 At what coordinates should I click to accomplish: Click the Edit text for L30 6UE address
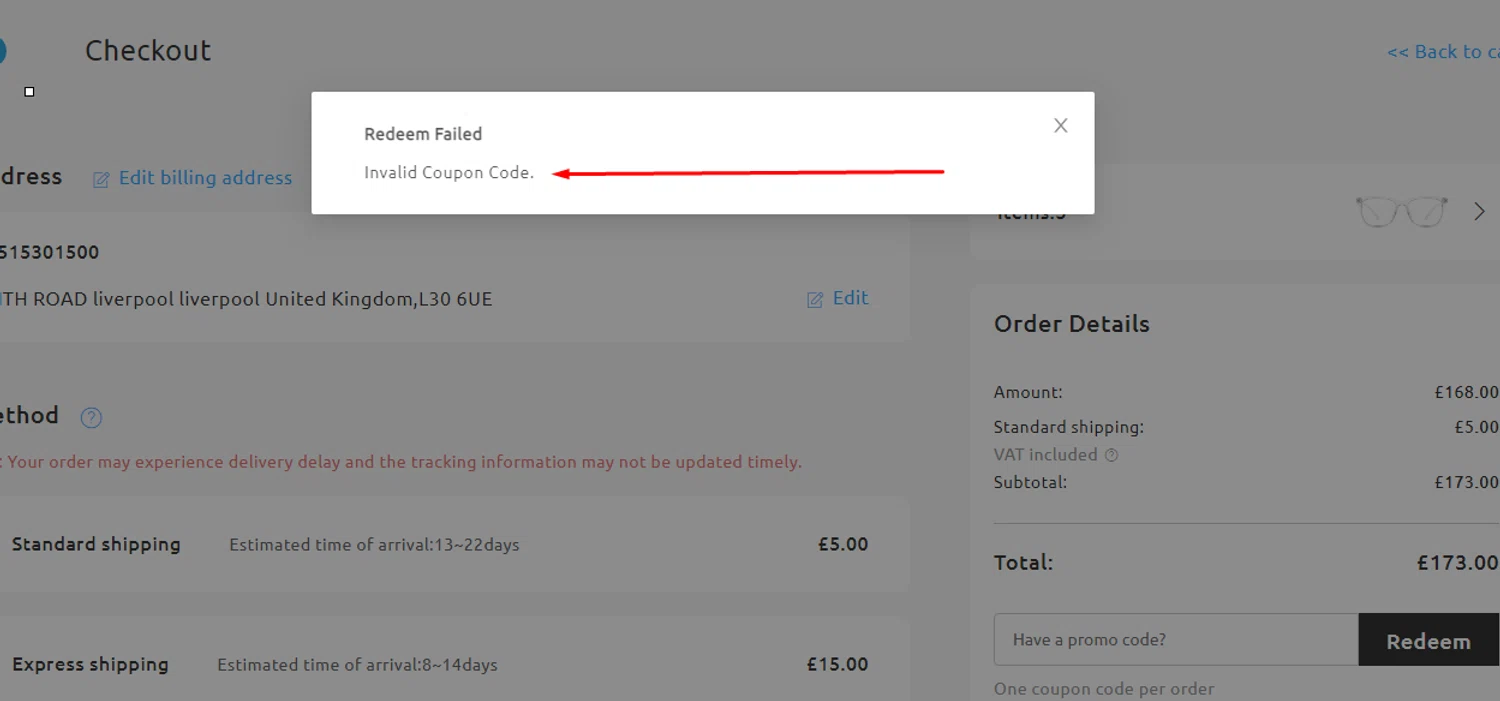click(850, 298)
